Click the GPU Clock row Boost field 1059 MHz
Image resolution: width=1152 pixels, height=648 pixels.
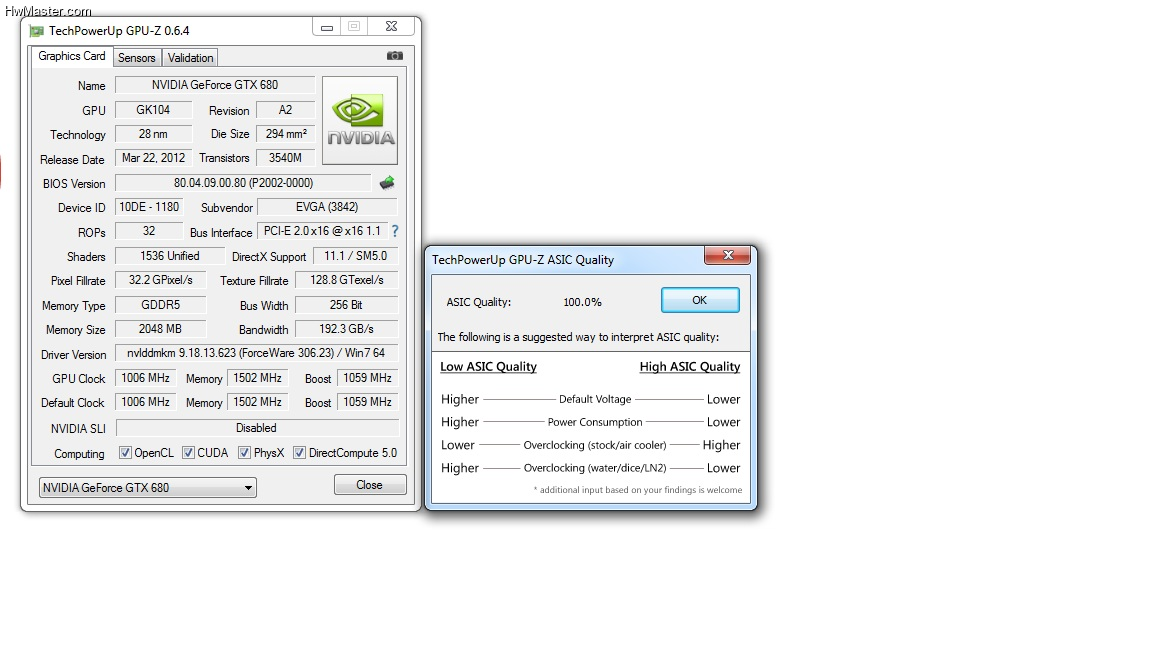tap(367, 378)
